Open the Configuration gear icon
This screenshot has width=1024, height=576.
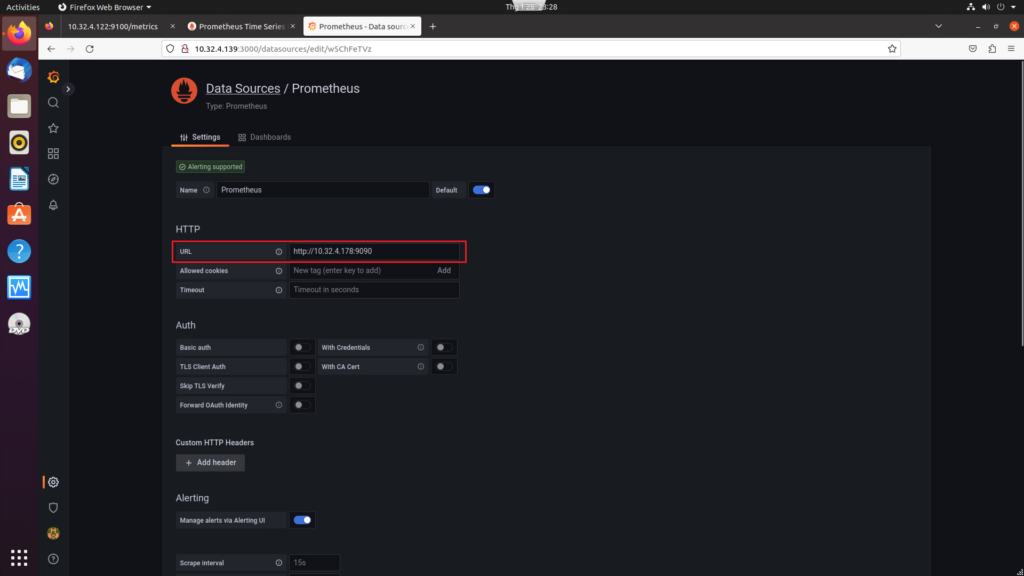coord(54,482)
